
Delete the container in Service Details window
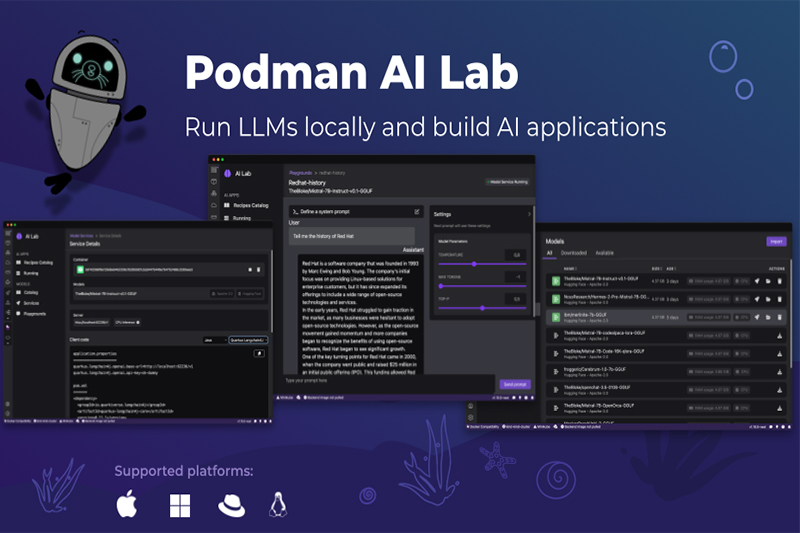259,269
